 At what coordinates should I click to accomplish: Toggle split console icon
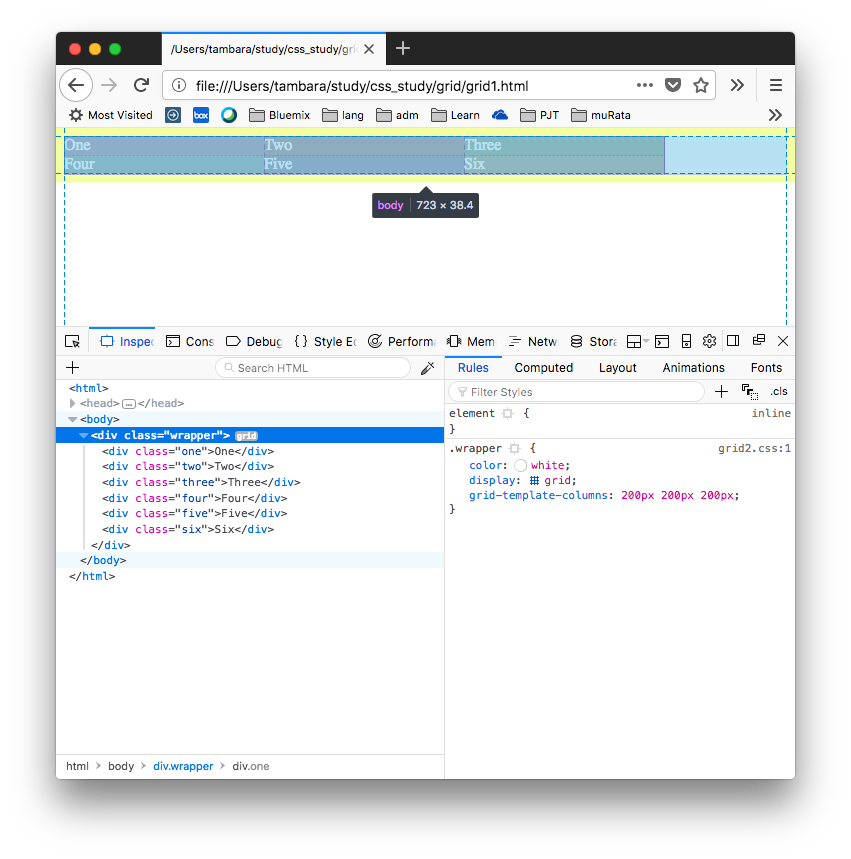(x=661, y=341)
